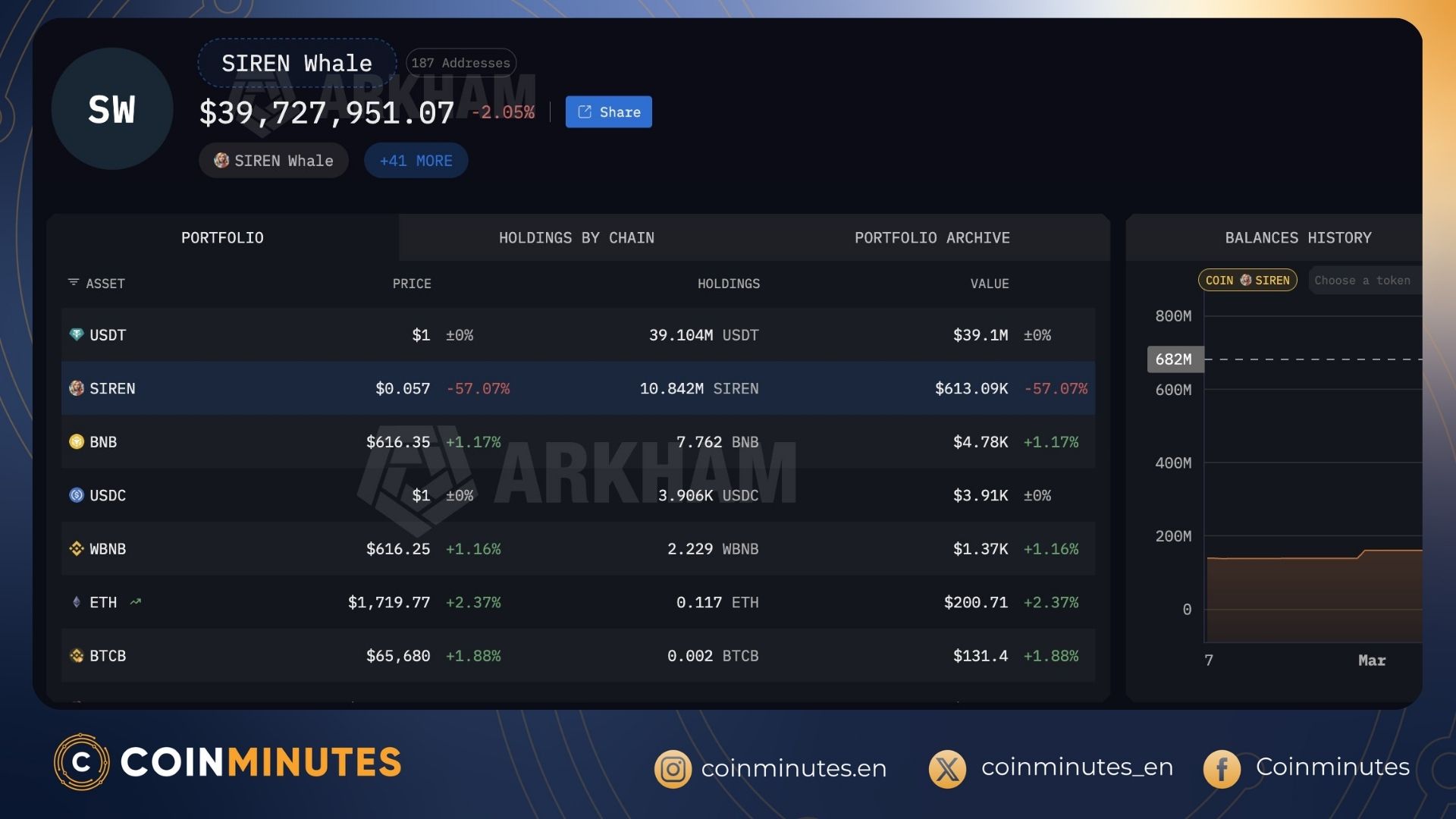
Task: Click the WBNB token icon
Action: 77,548
